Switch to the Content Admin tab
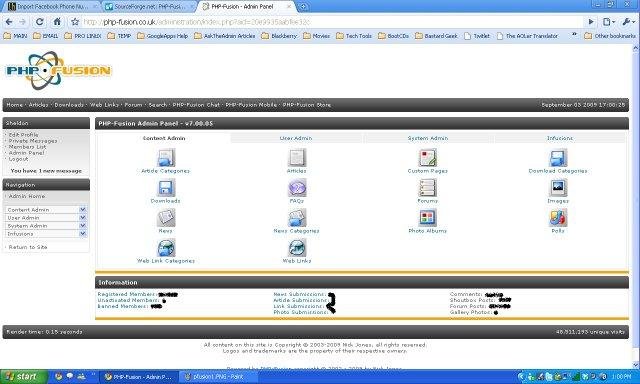This screenshot has width=640, height=384. 164,138
